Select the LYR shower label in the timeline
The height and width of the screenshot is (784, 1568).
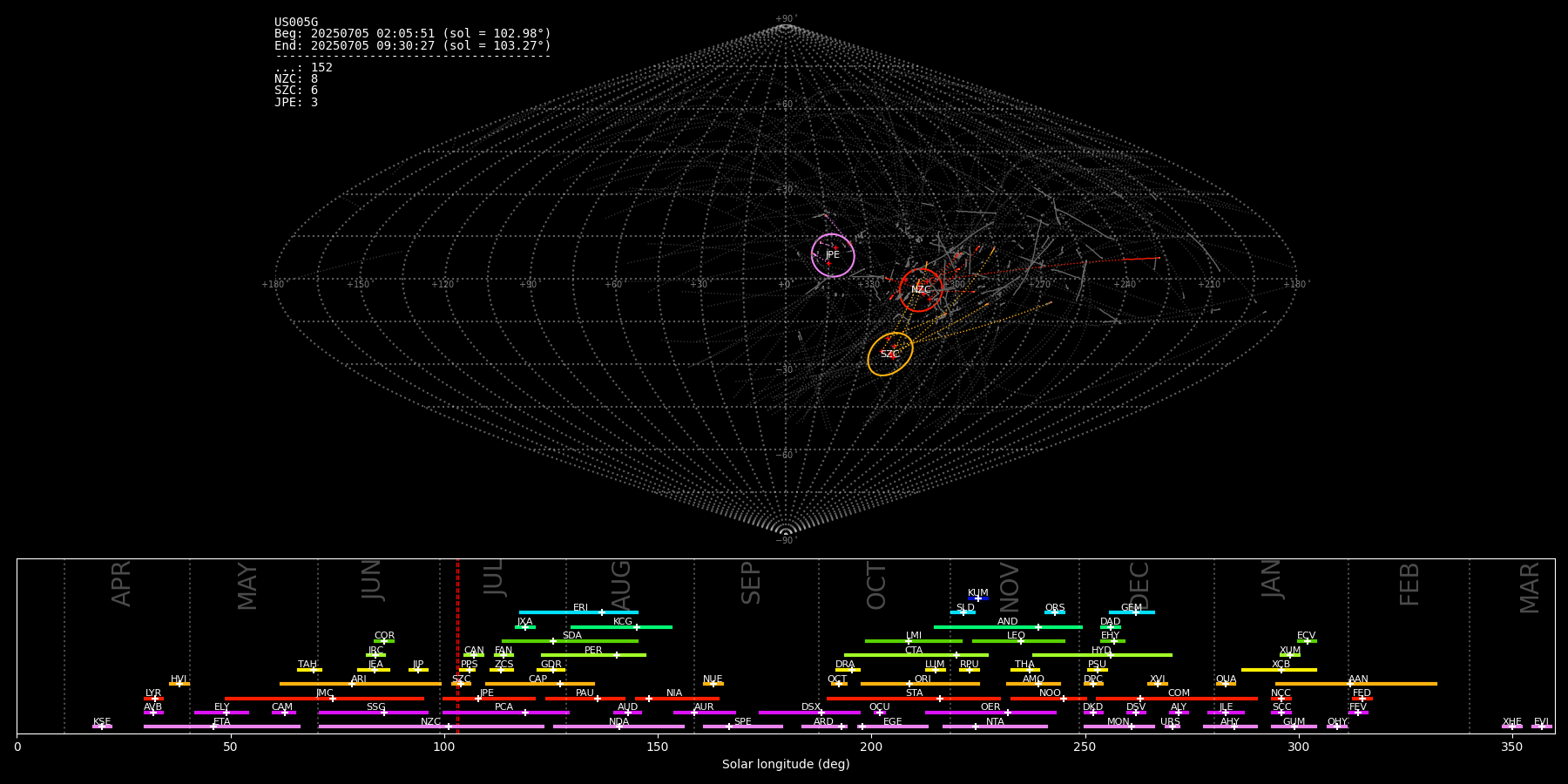pyautogui.click(x=153, y=693)
